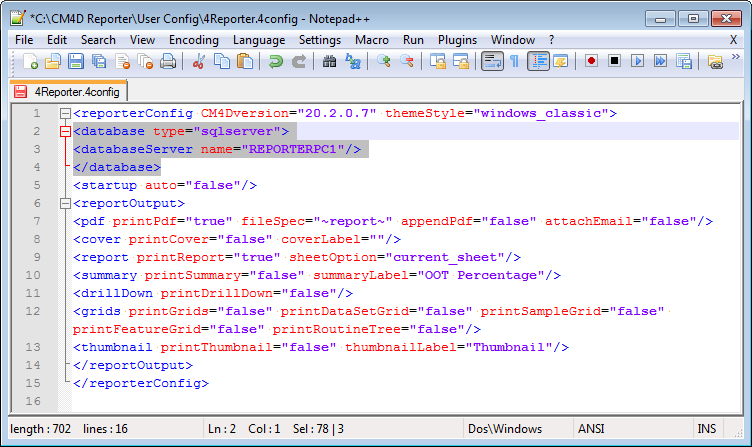752x447 pixels.
Task: Toggle show all characters pilcrow icon
Action: [x=514, y=61]
